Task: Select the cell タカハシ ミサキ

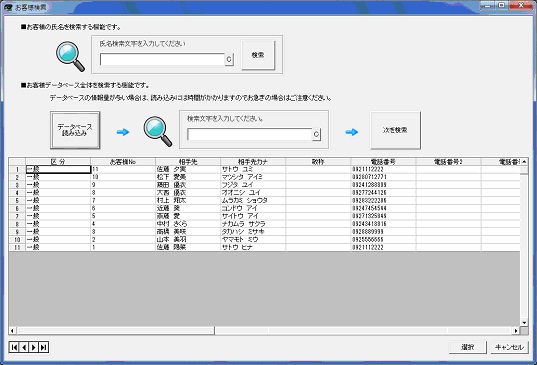Action: 253,232
